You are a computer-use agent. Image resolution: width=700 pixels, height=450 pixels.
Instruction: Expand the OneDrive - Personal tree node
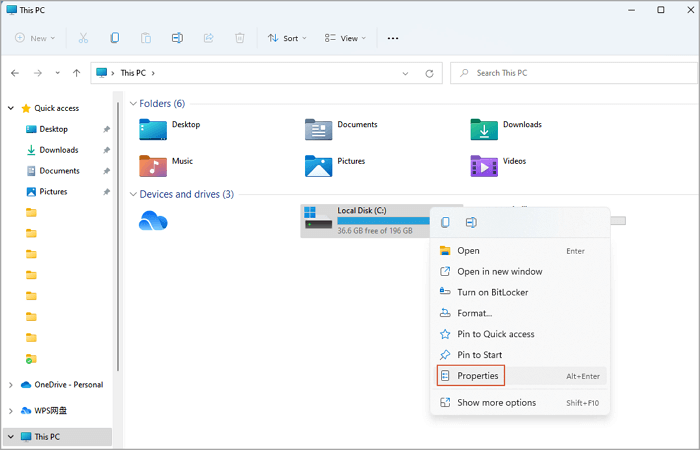point(11,385)
